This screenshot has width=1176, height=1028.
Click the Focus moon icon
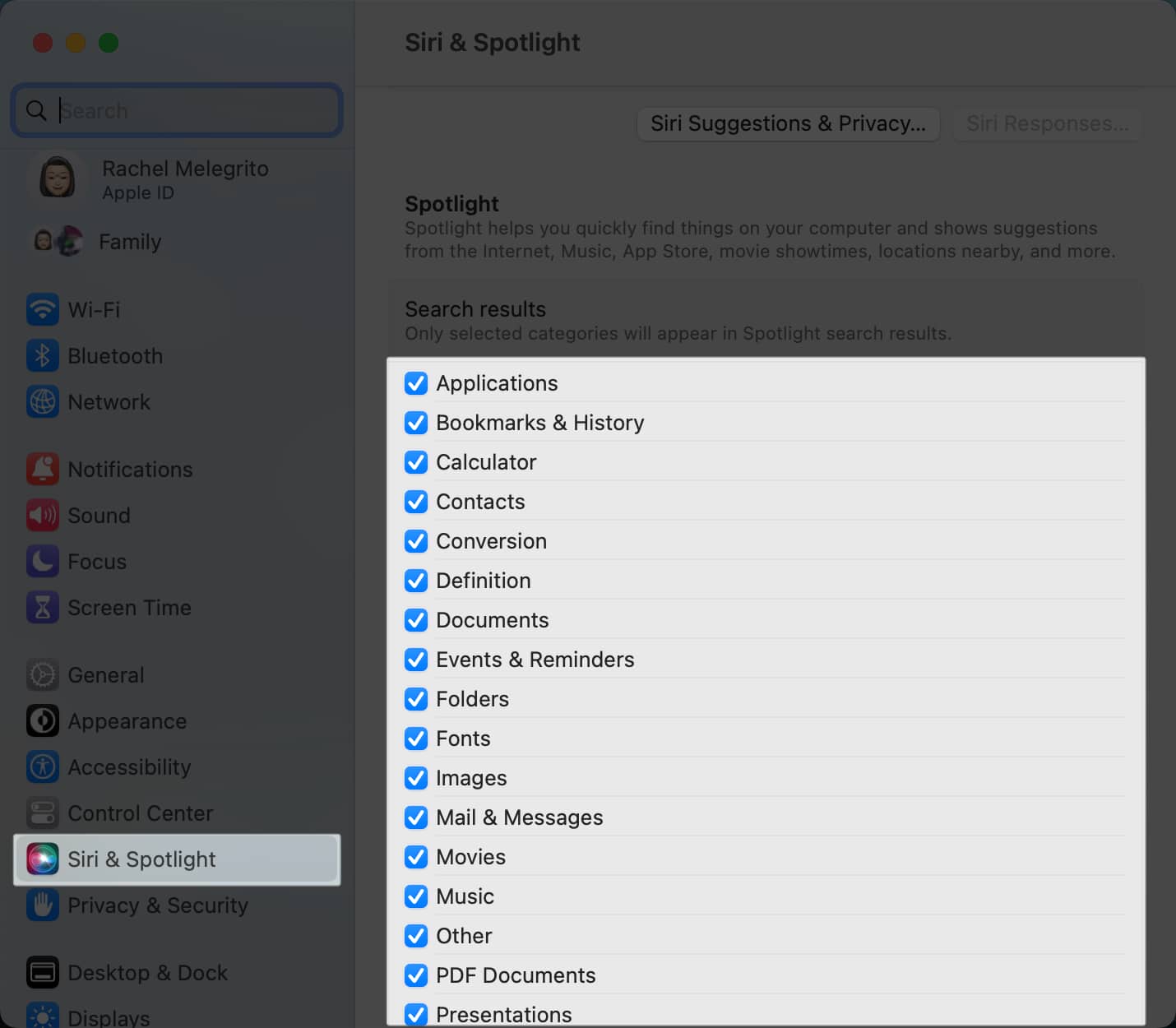click(42, 562)
